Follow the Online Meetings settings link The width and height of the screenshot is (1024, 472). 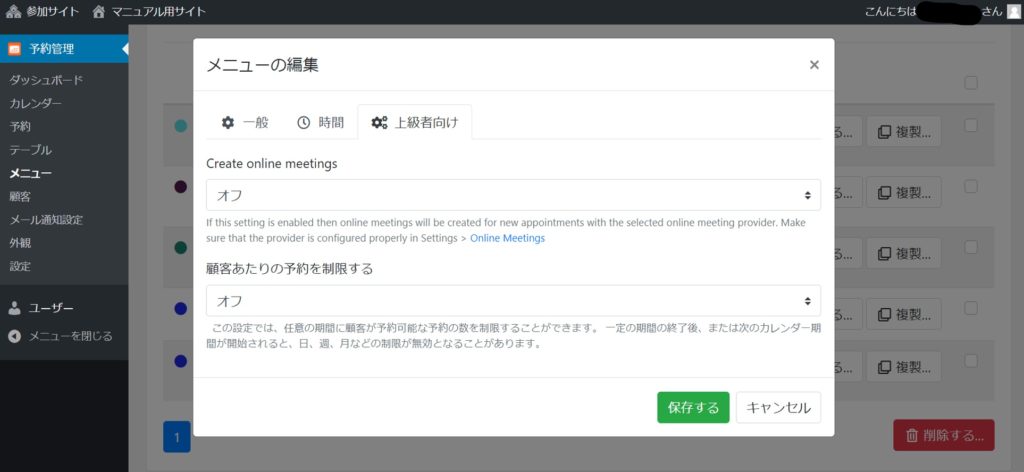coord(507,239)
